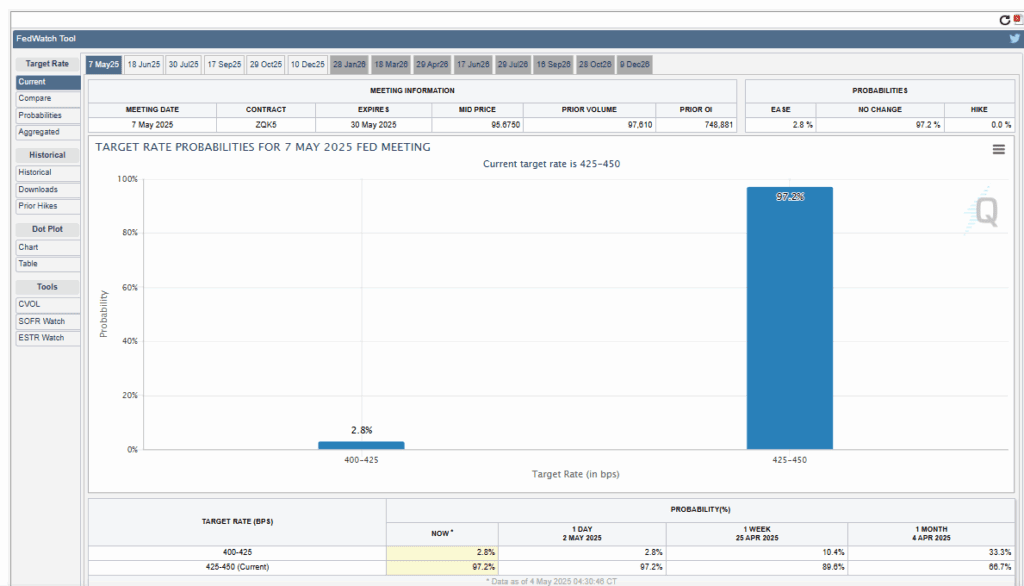Select the 28 Jan26 meeting tab
Image resolution: width=1024 pixels, height=586 pixels.
pos(349,64)
